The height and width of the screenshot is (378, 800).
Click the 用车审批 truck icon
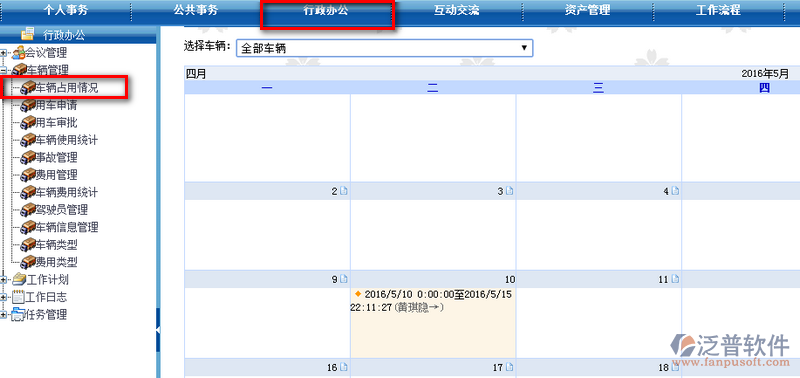click(28, 122)
